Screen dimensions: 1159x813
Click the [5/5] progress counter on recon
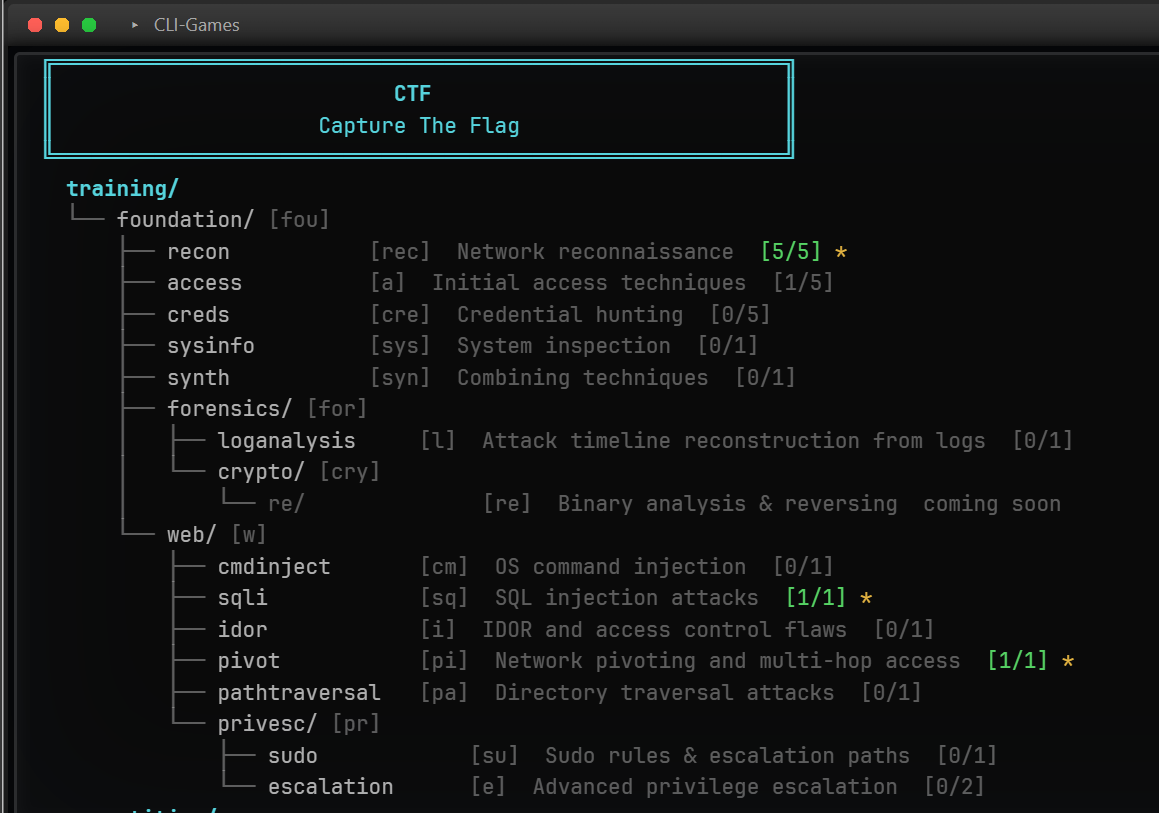pos(790,252)
